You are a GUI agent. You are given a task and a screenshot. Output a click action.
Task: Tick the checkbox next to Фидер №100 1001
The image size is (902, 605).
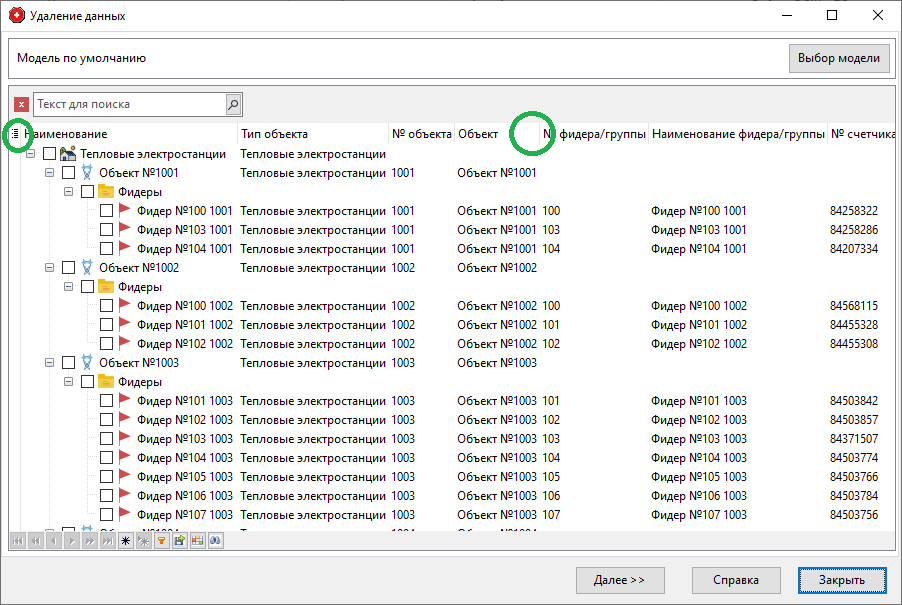click(x=106, y=210)
